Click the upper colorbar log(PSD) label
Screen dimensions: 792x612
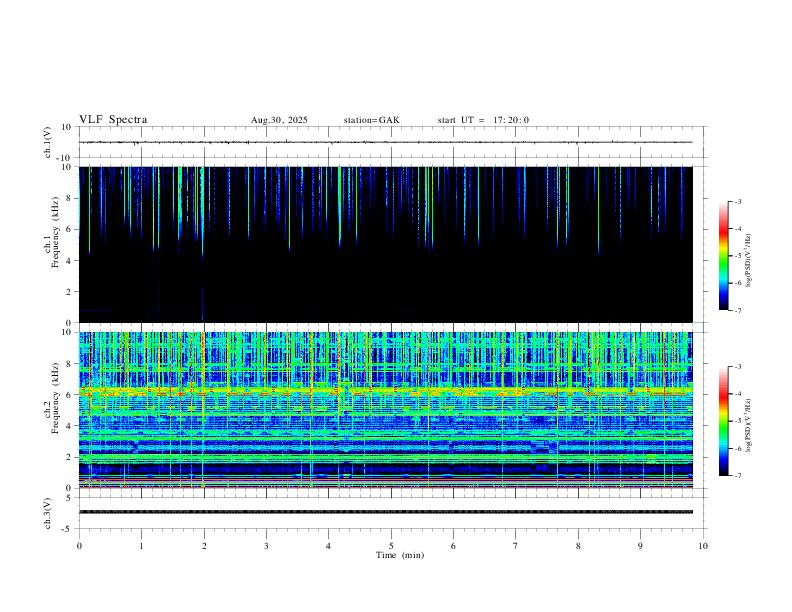tap(748, 261)
